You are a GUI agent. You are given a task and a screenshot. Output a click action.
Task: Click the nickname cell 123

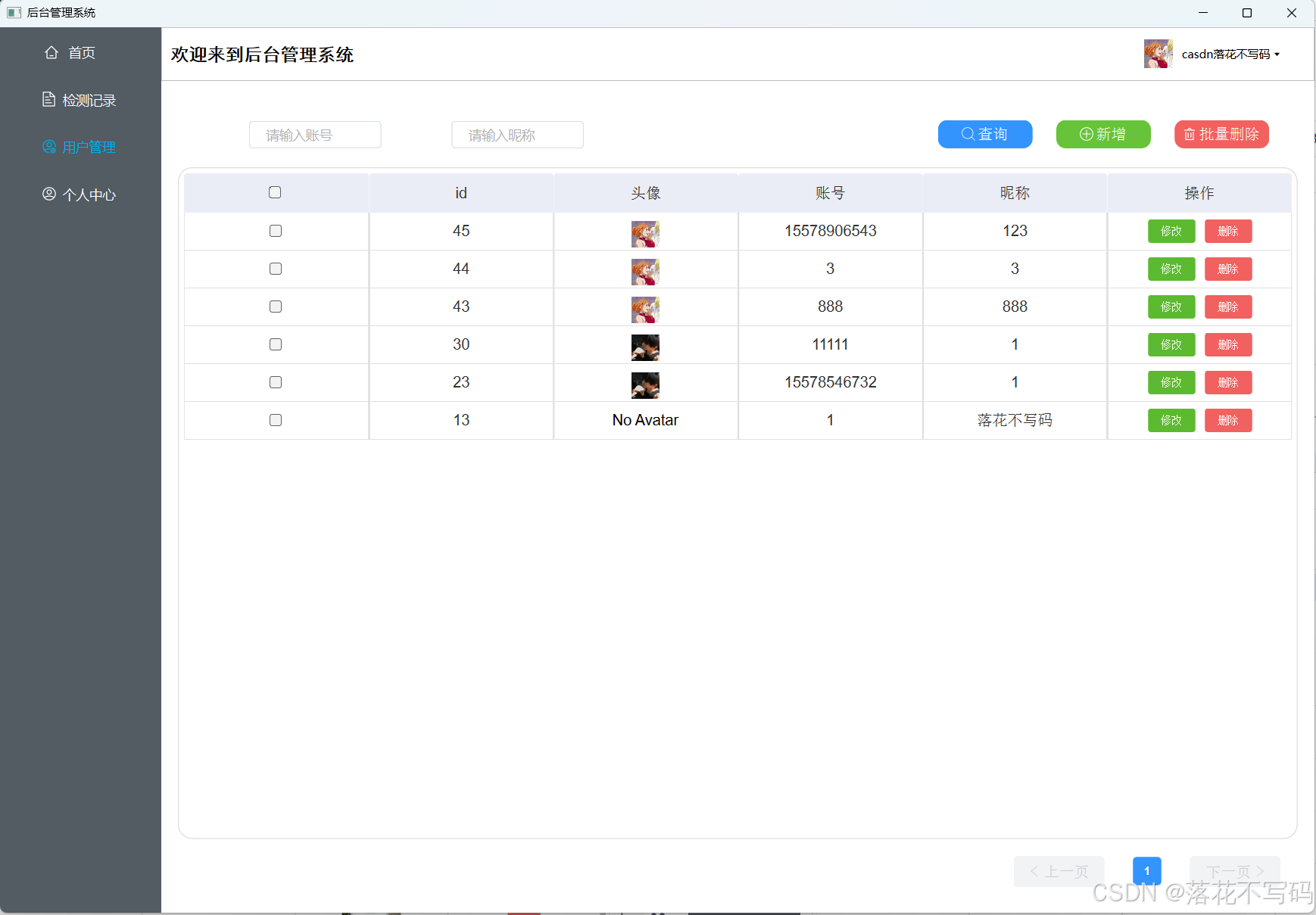coord(1015,231)
